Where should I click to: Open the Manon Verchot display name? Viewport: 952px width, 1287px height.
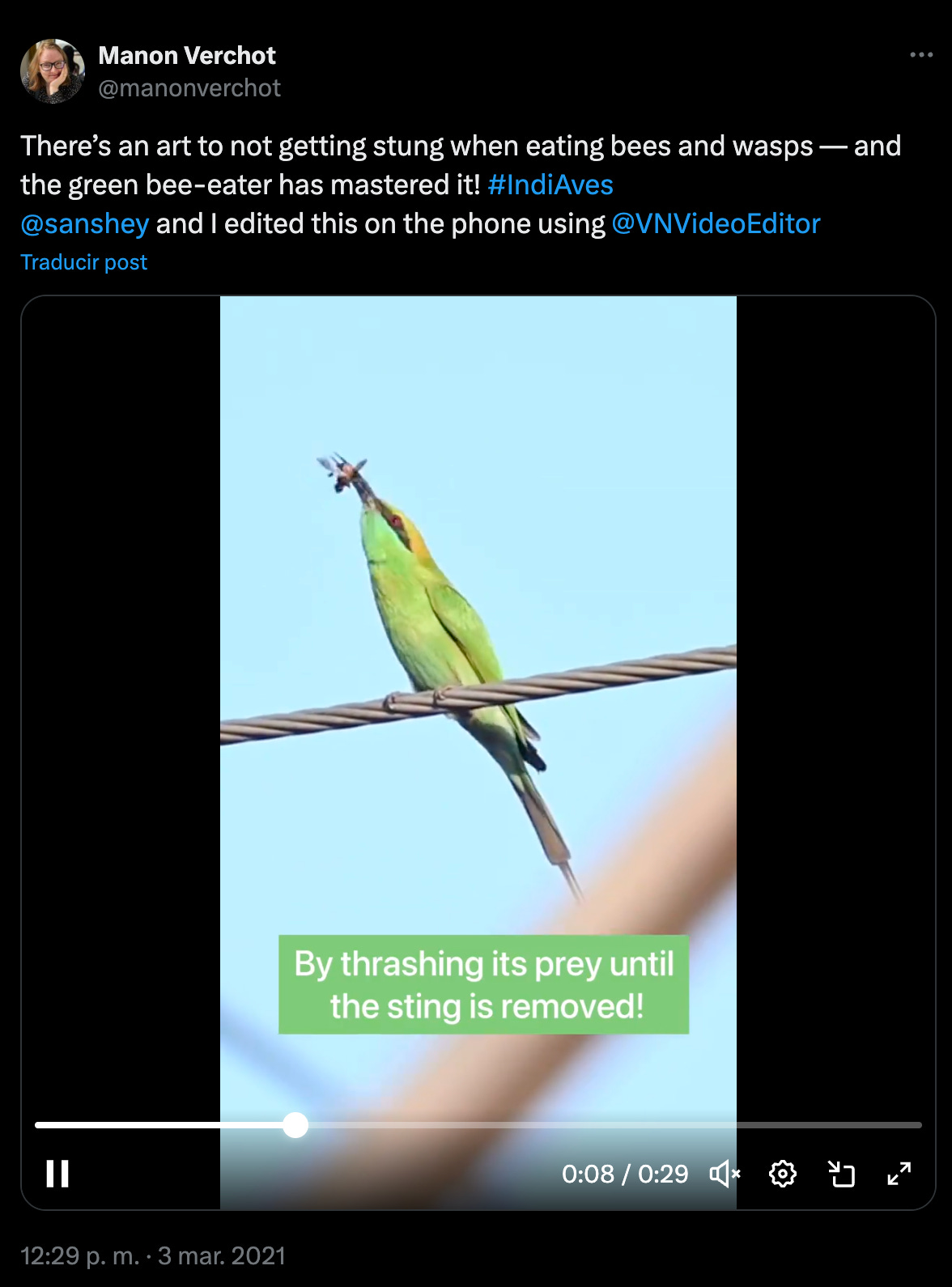tap(187, 55)
